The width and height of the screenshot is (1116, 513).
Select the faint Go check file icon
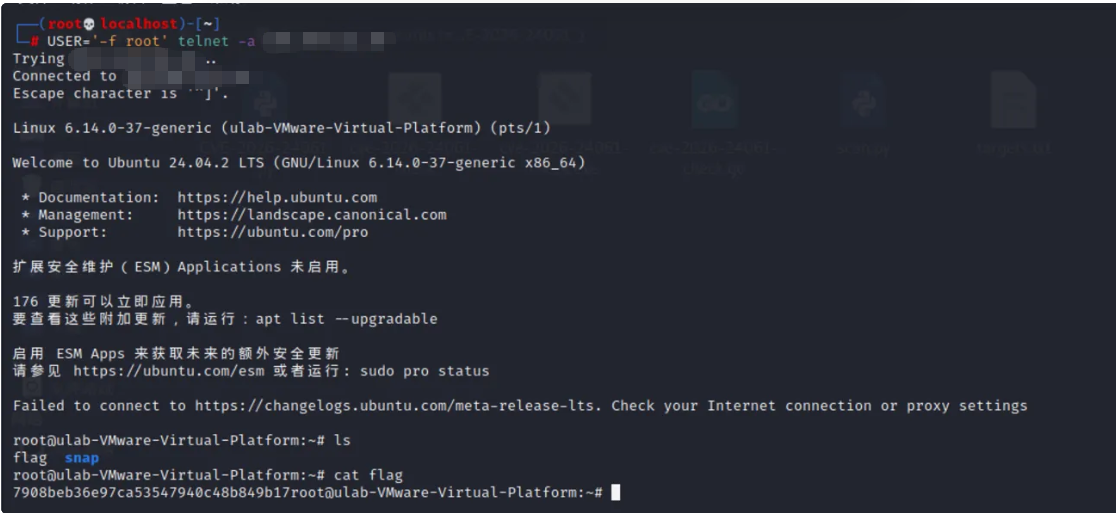pos(715,100)
